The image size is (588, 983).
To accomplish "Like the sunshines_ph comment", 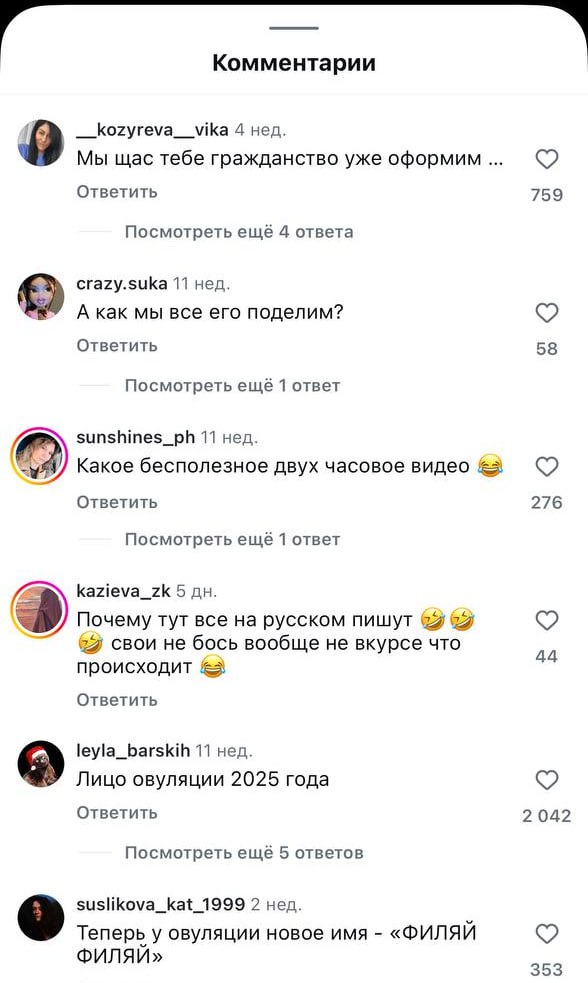I will coord(547,466).
